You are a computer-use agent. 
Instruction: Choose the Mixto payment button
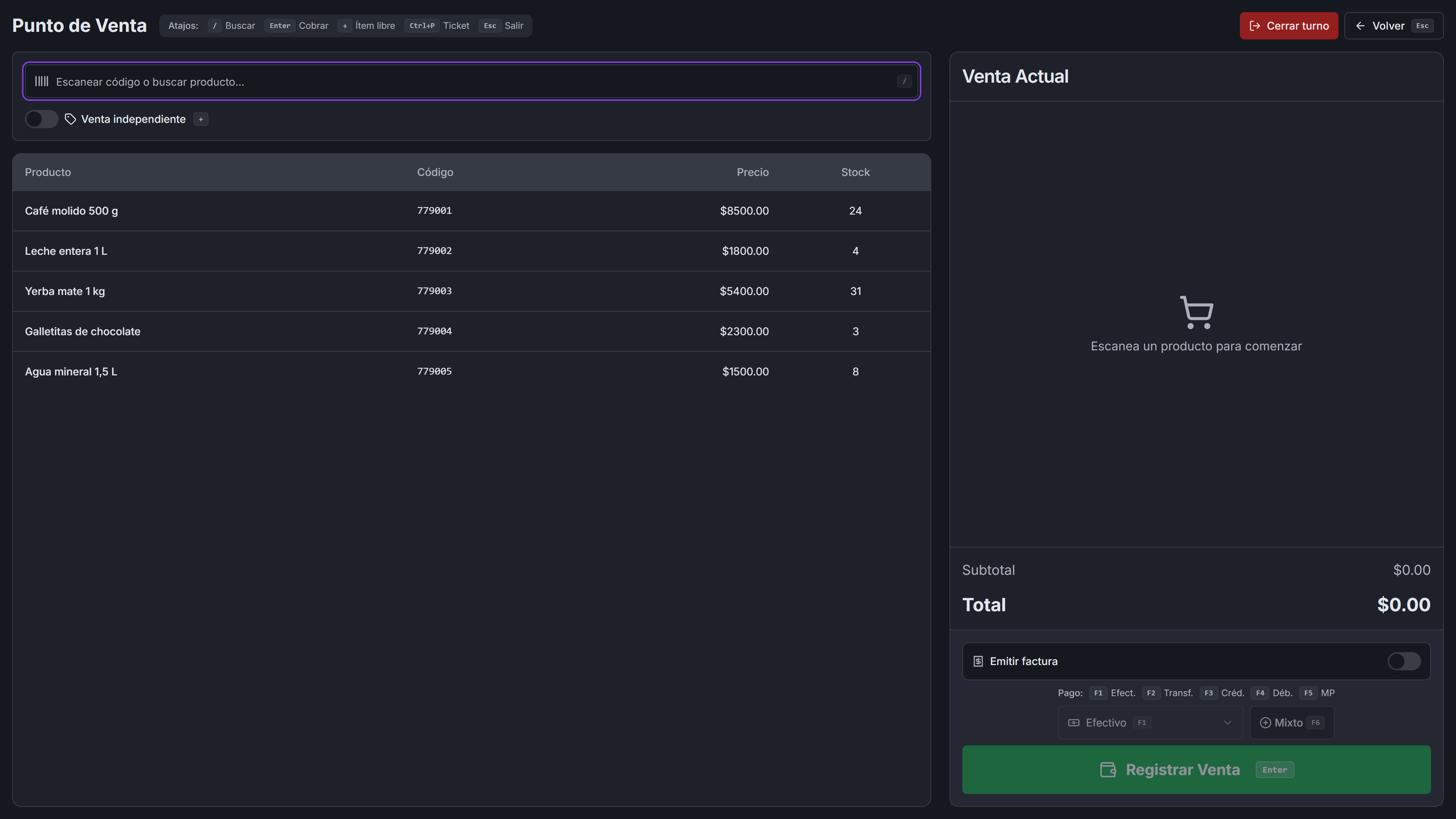tap(1291, 723)
